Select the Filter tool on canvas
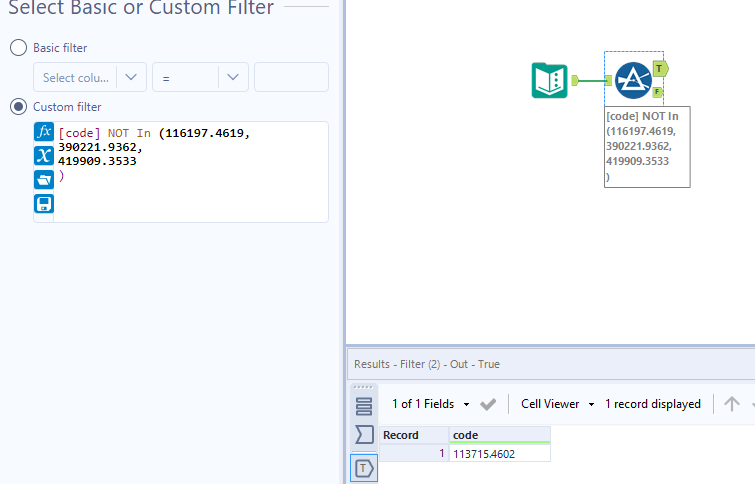Viewport: 755px width, 484px height. [x=633, y=80]
